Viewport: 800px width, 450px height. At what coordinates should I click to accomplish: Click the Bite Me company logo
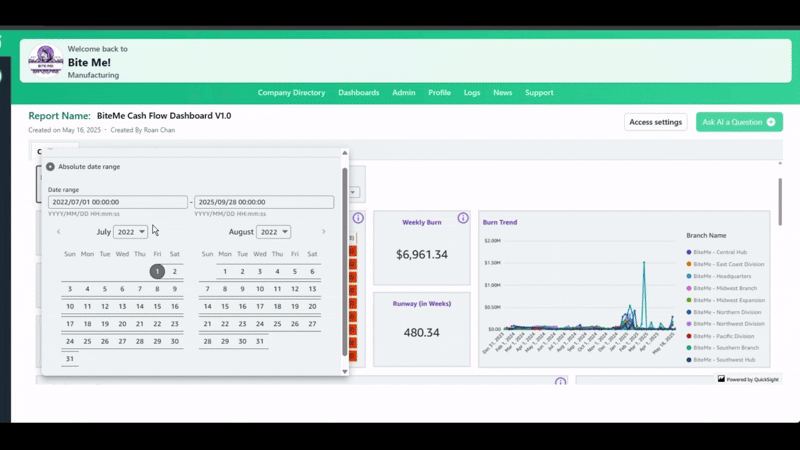point(45,61)
